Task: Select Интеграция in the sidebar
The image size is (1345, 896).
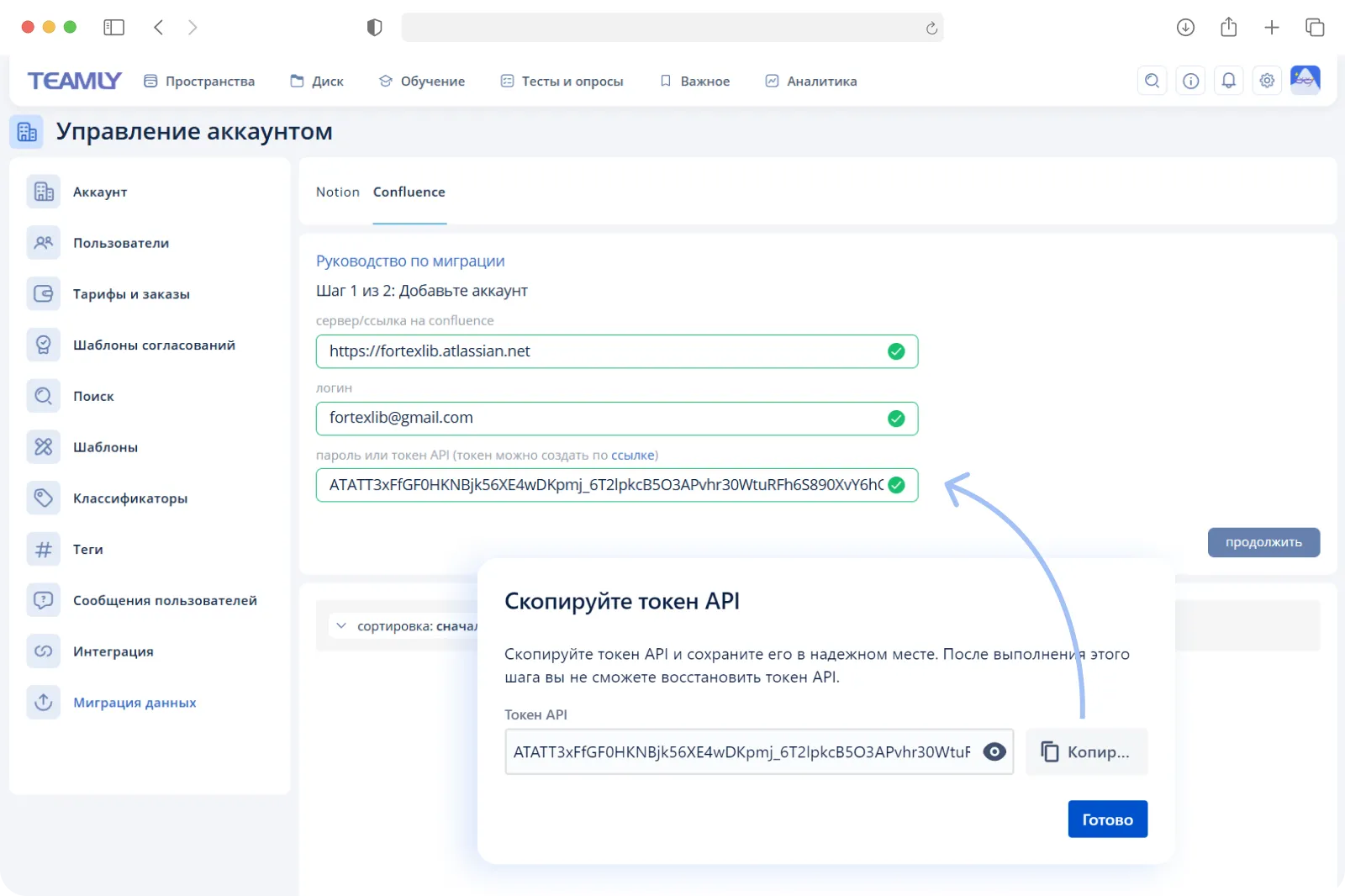Action: [x=113, y=651]
